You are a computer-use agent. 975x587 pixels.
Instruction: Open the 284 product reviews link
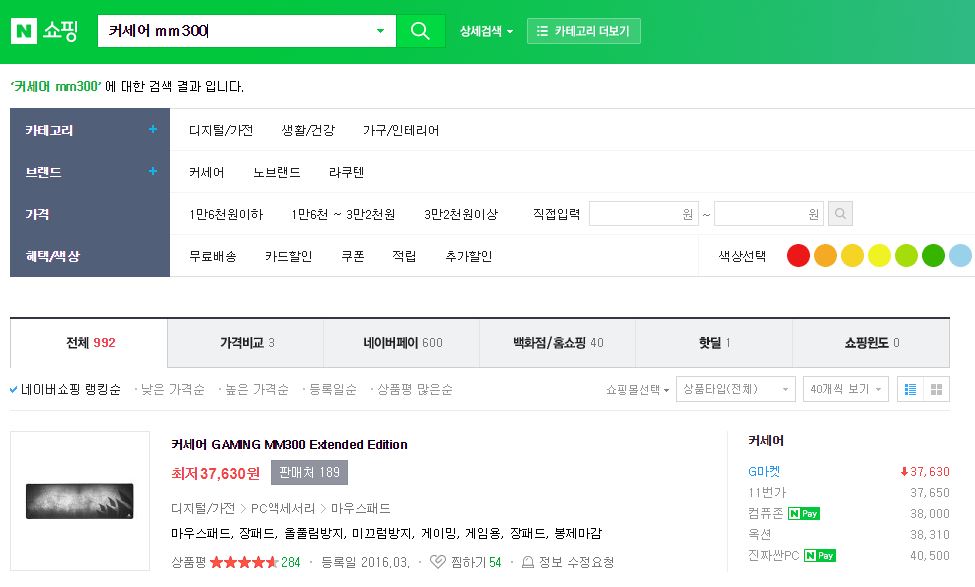click(x=290, y=562)
